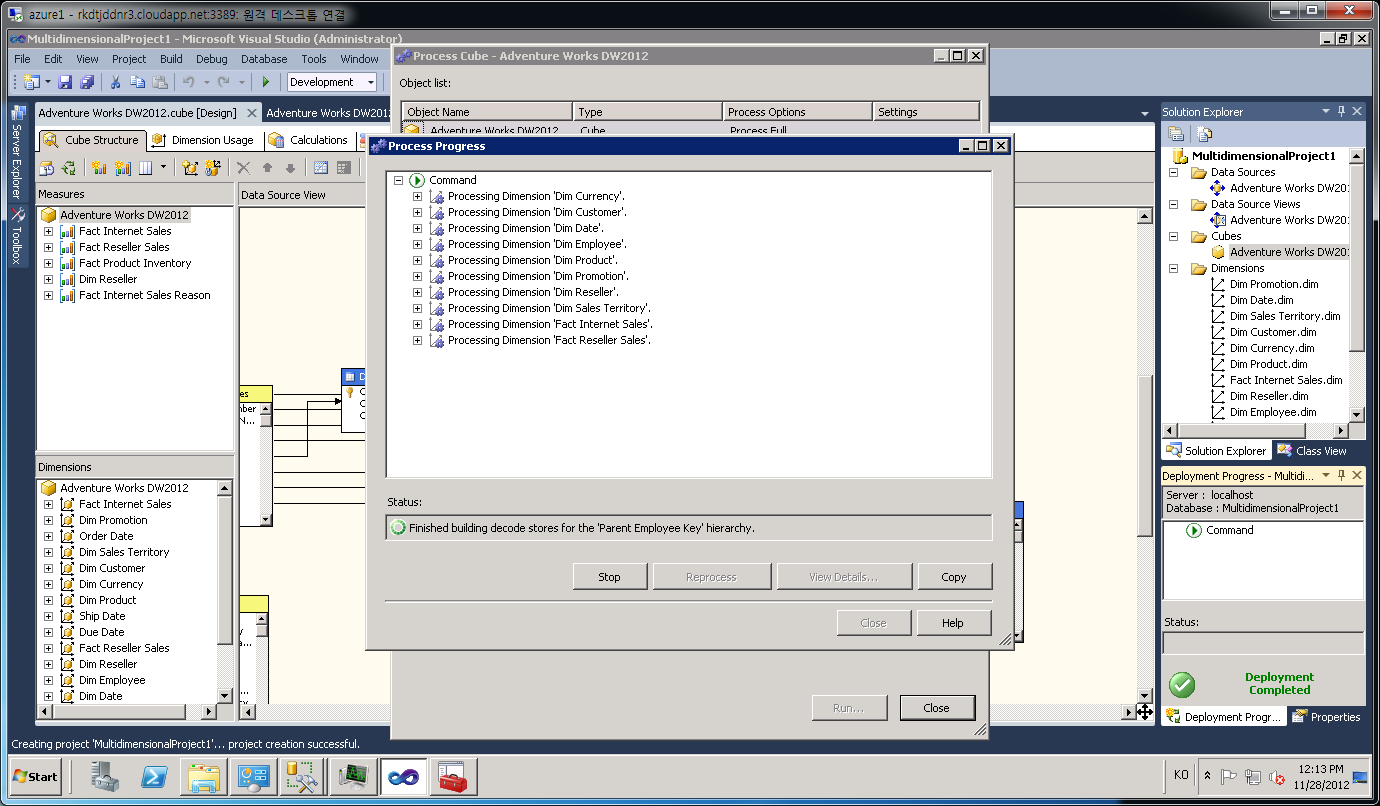Click the Stop button in Process Progress
1380x806 pixels.
[x=609, y=577]
